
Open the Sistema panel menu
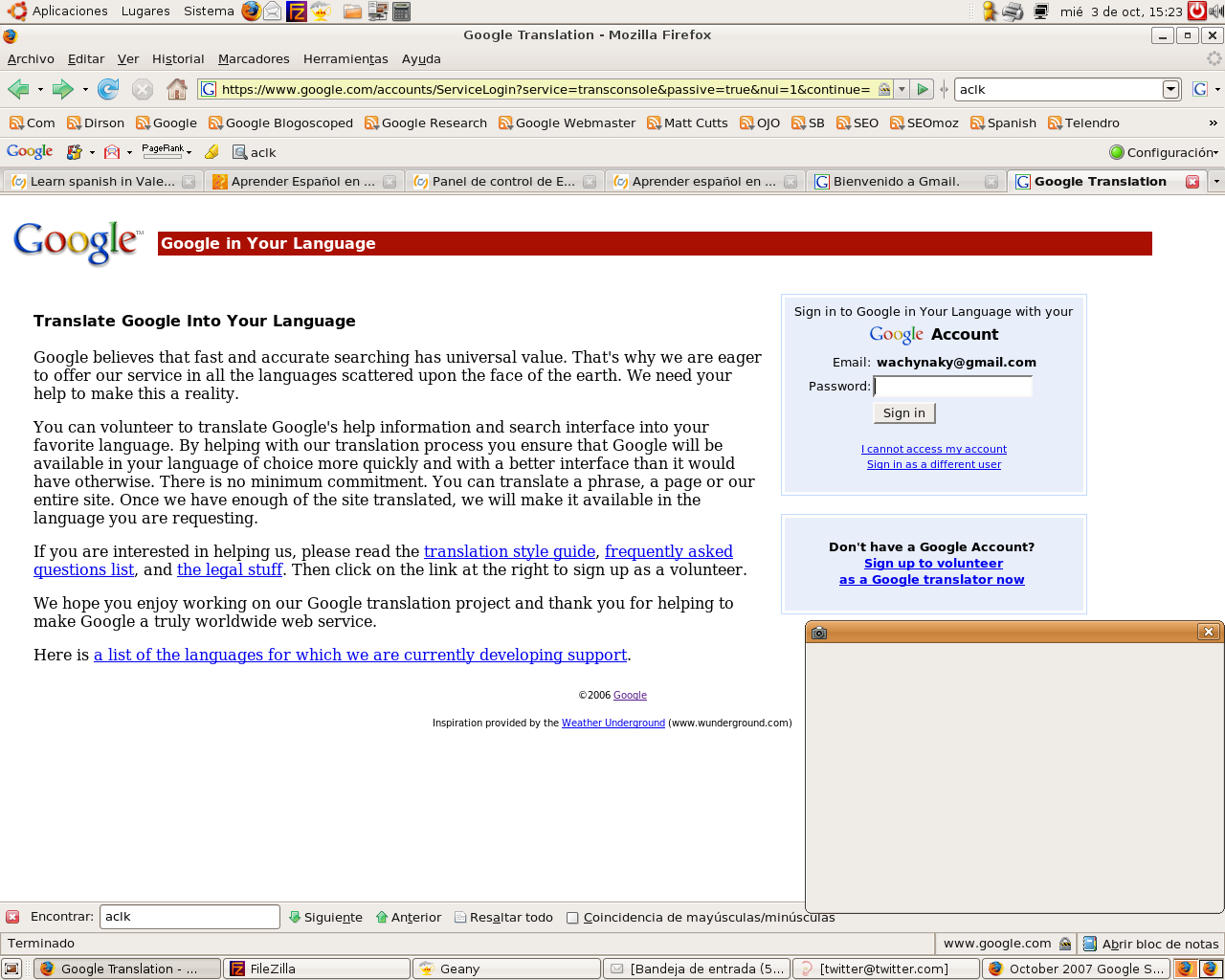[x=209, y=11]
